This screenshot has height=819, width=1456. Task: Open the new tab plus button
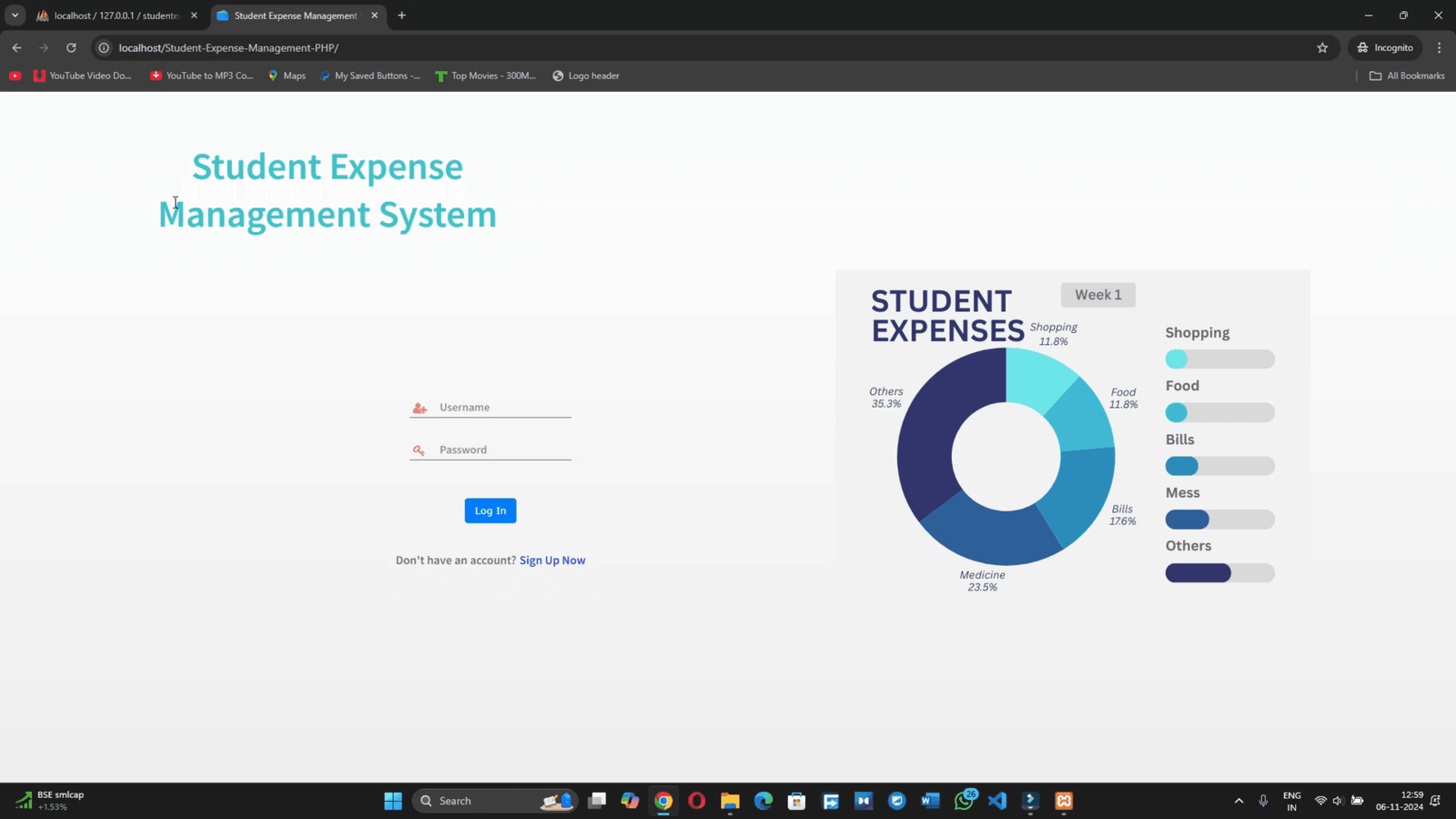(401, 15)
